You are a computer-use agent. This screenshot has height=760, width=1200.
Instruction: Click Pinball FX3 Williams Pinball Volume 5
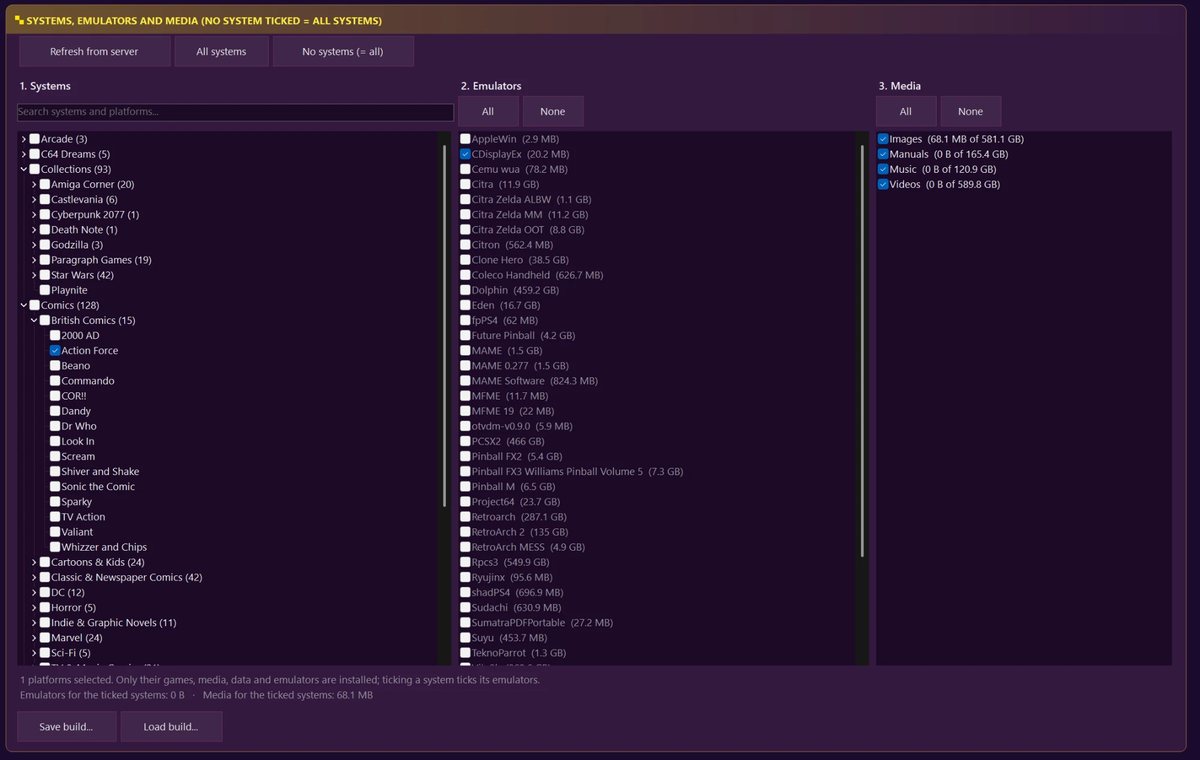572,472
